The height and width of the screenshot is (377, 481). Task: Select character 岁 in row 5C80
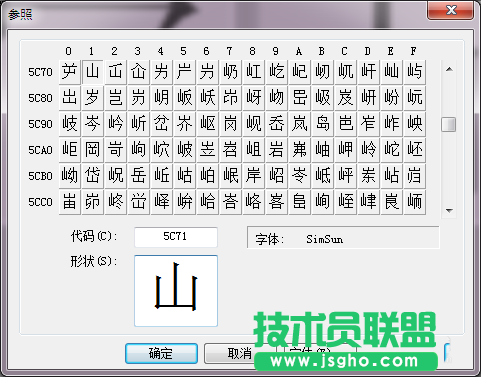92,98
